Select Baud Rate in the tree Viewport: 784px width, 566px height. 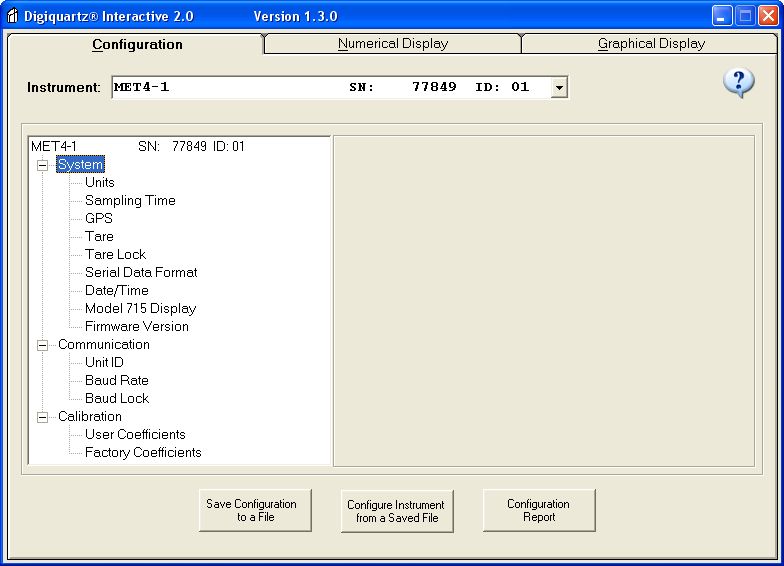[116, 380]
